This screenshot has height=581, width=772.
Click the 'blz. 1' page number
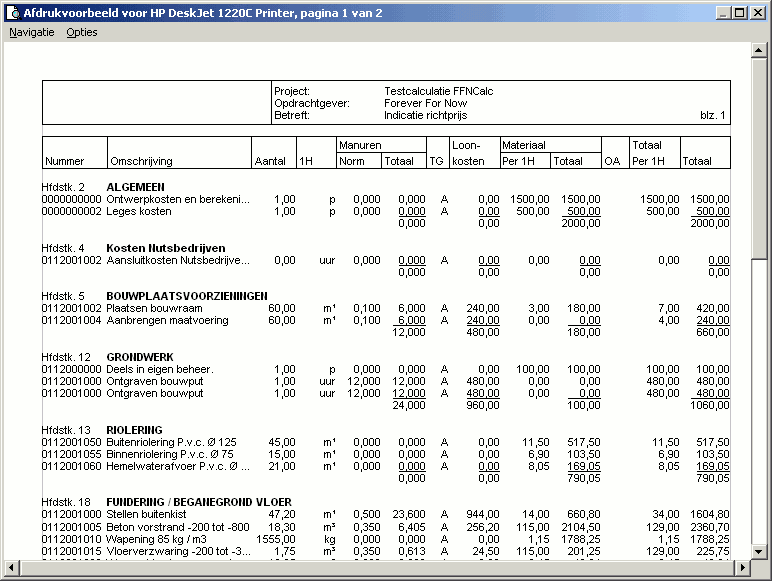pyautogui.click(x=712, y=116)
